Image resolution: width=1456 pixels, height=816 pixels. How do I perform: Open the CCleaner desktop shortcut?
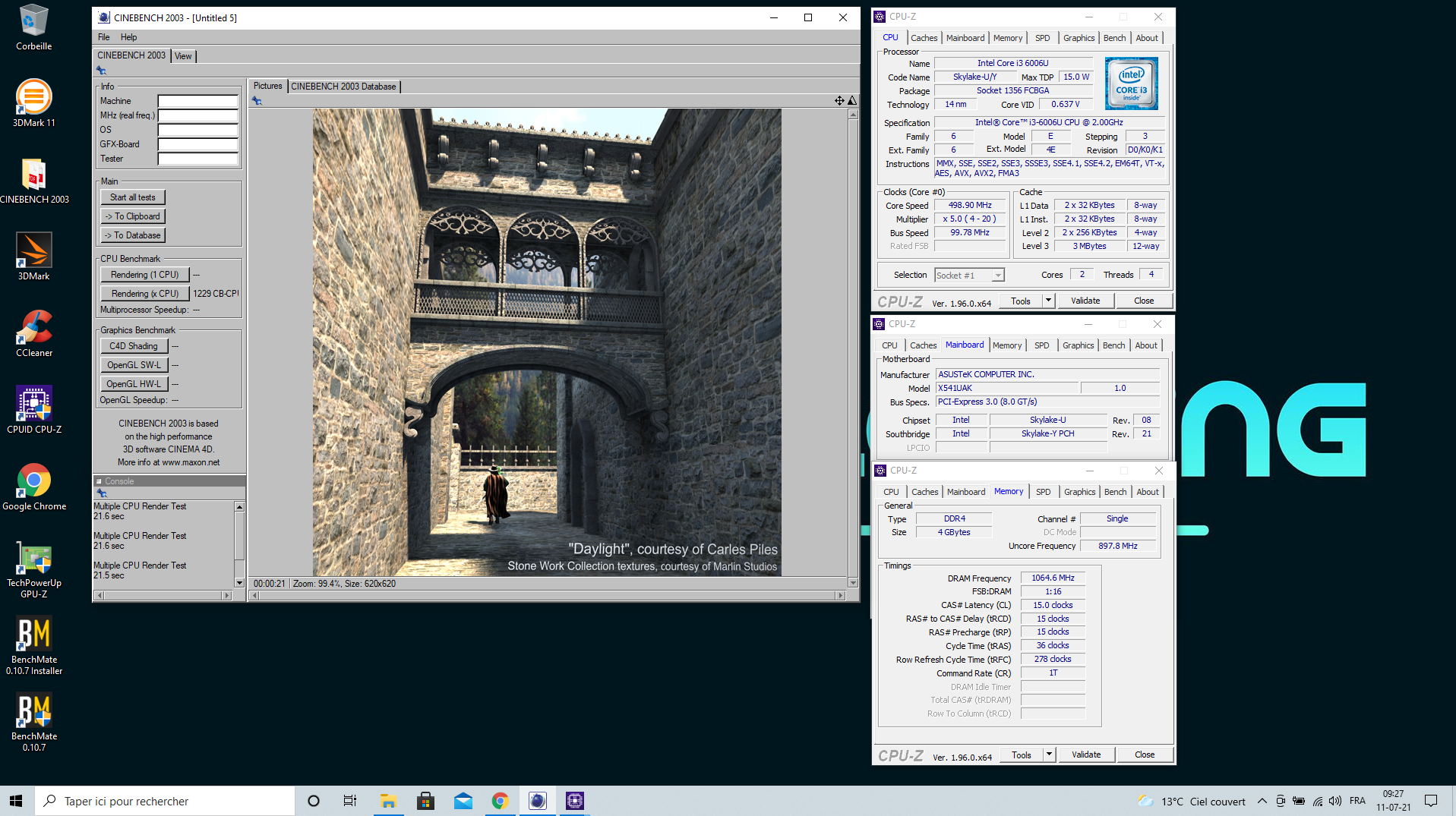pos(33,334)
